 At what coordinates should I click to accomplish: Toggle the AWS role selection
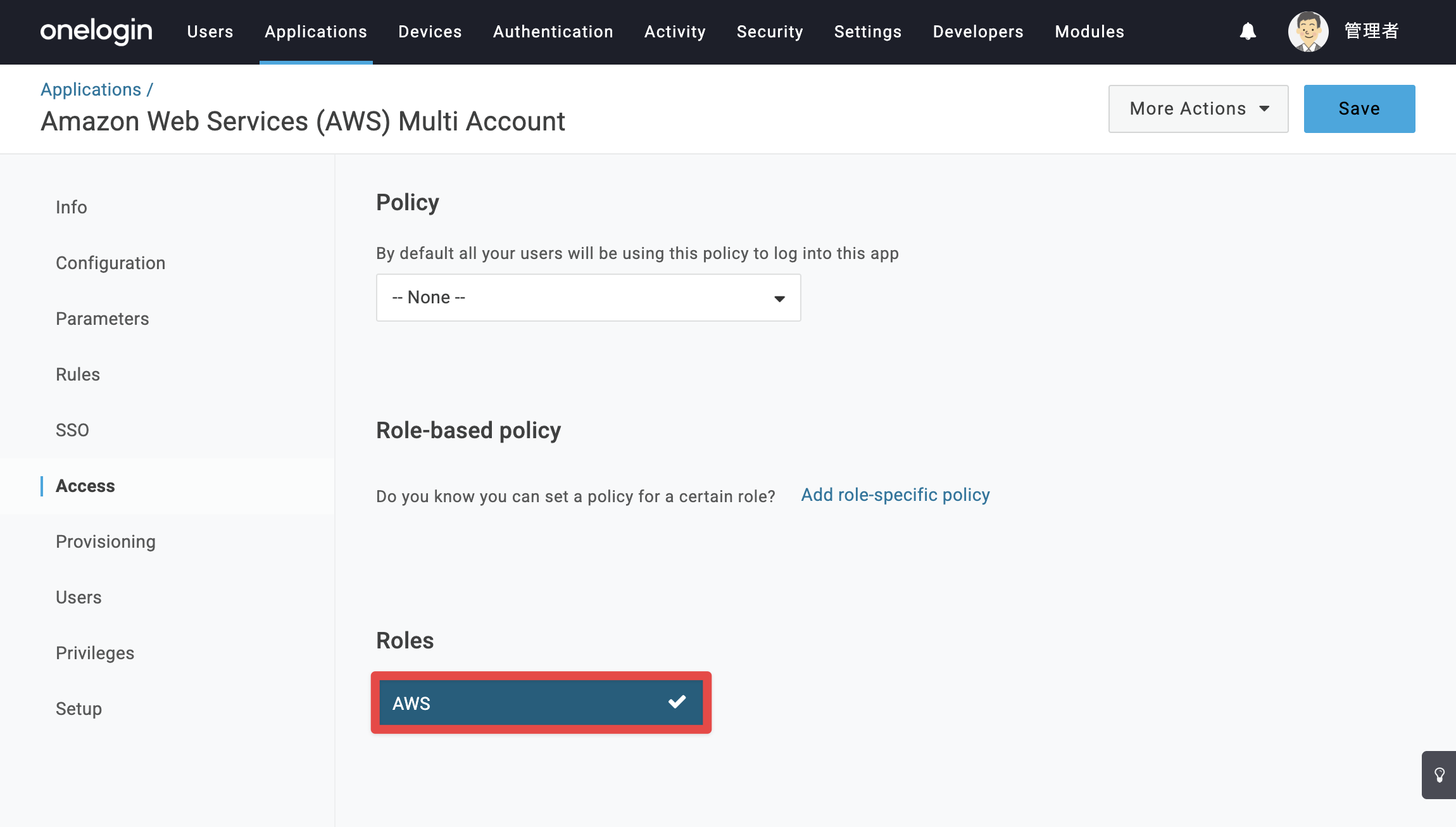coord(541,703)
